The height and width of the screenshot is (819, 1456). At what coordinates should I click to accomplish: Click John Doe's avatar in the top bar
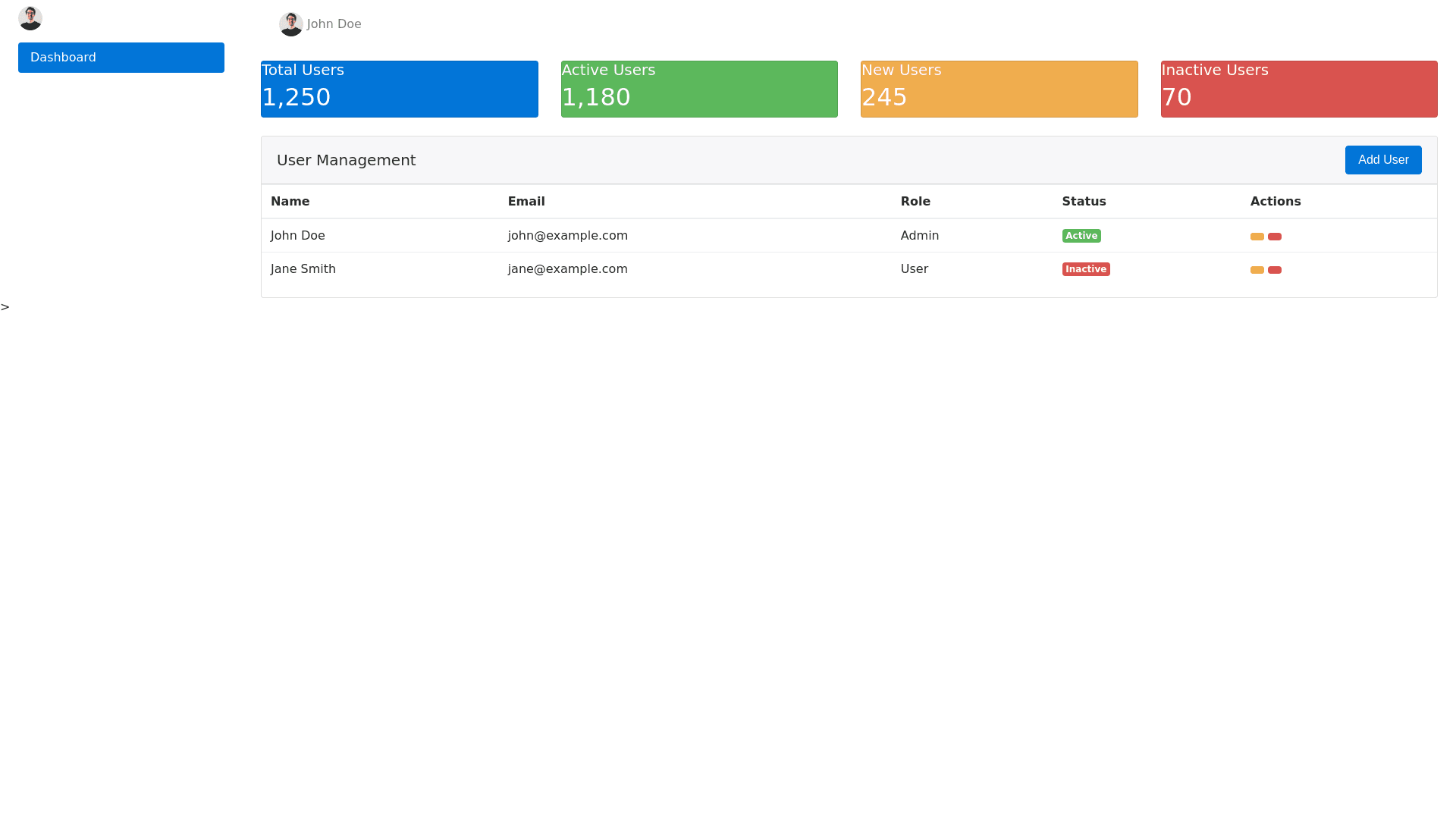point(291,24)
